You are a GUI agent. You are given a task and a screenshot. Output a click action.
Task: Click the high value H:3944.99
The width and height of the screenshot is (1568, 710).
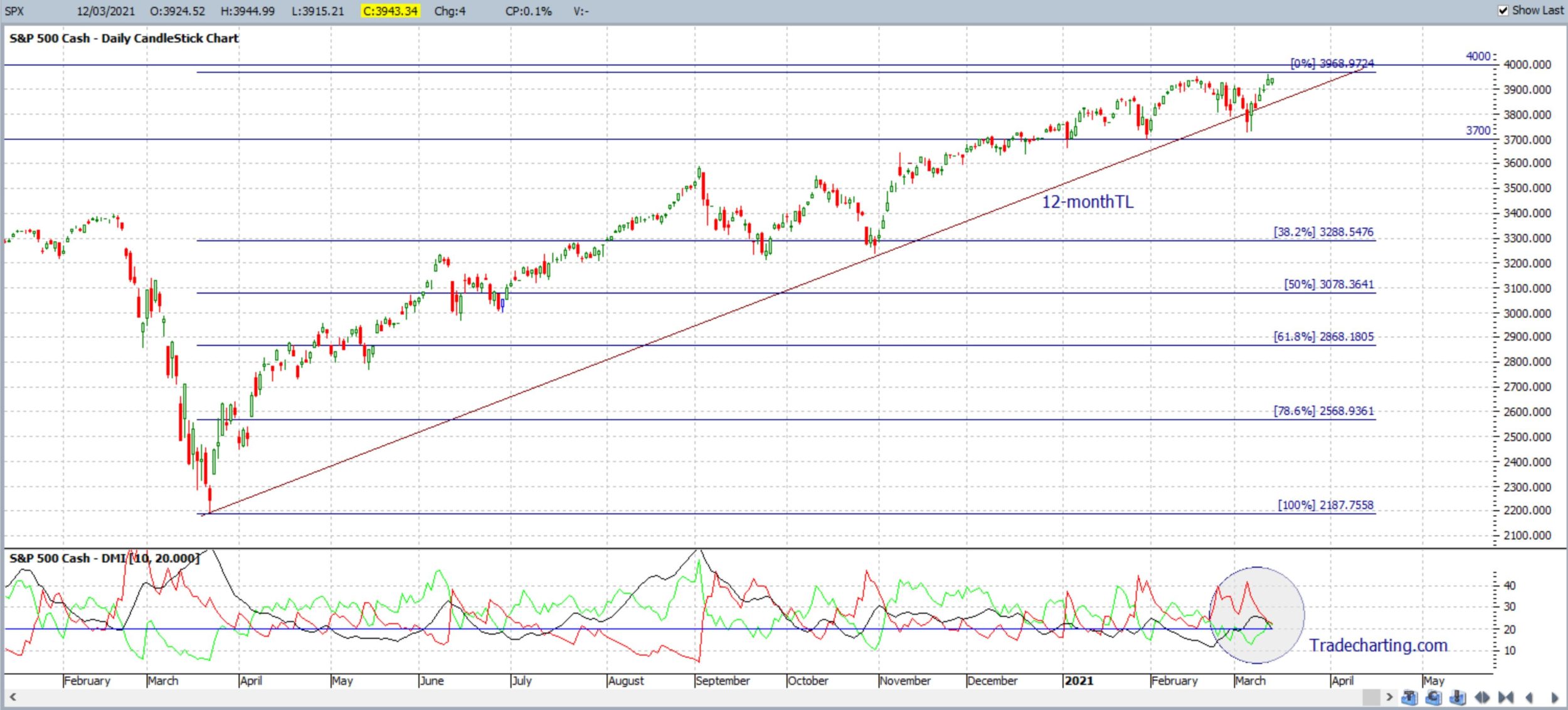click(248, 11)
